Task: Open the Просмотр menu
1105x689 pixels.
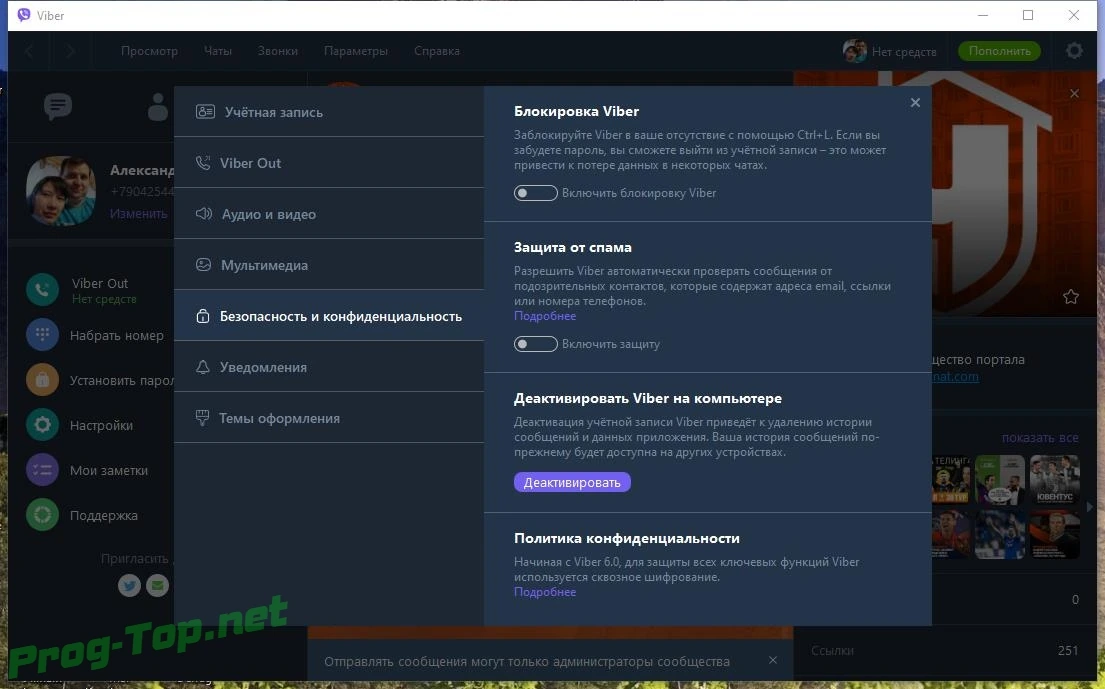Action: click(149, 51)
